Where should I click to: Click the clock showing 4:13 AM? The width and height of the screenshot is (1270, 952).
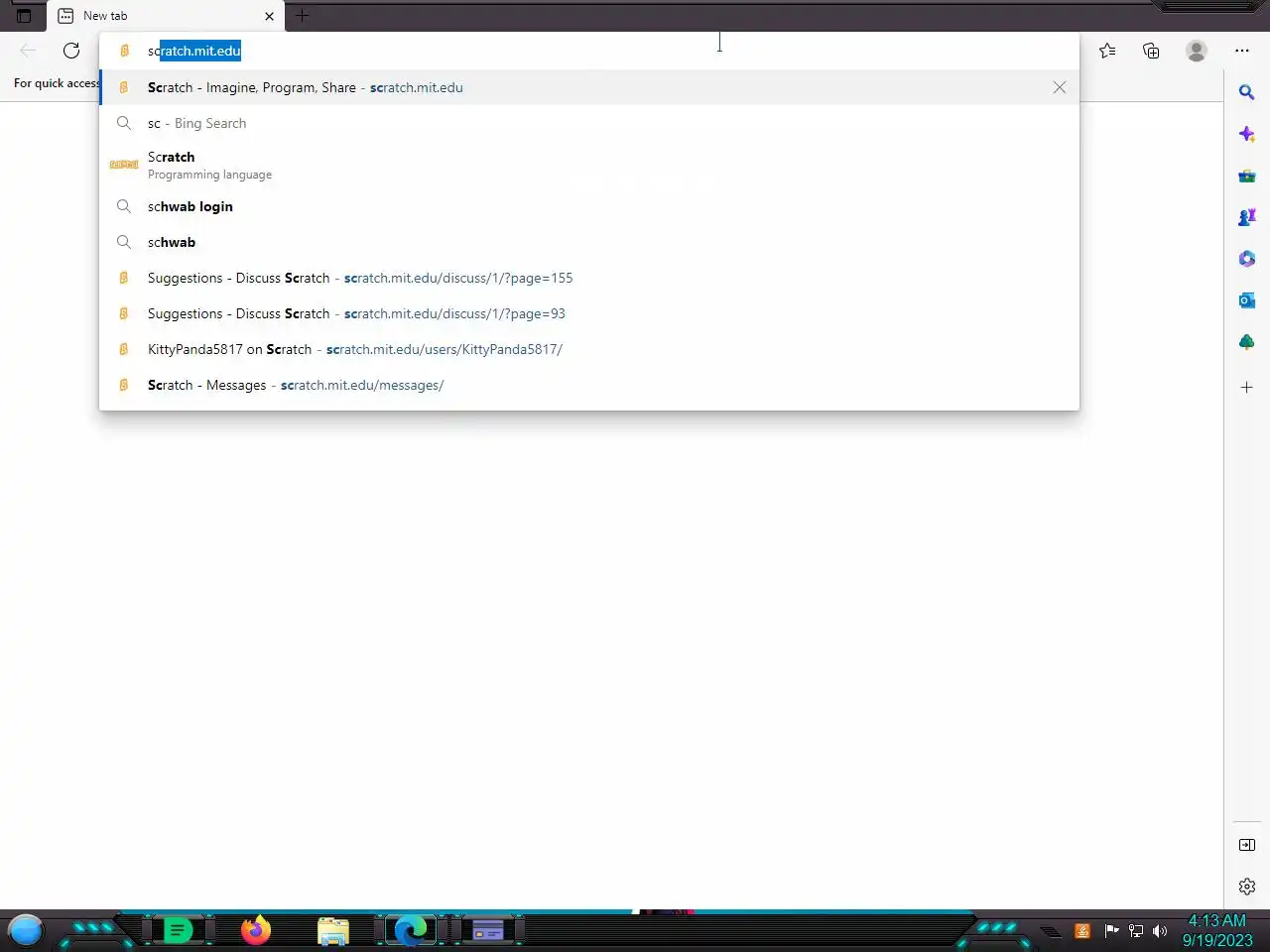1217,920
